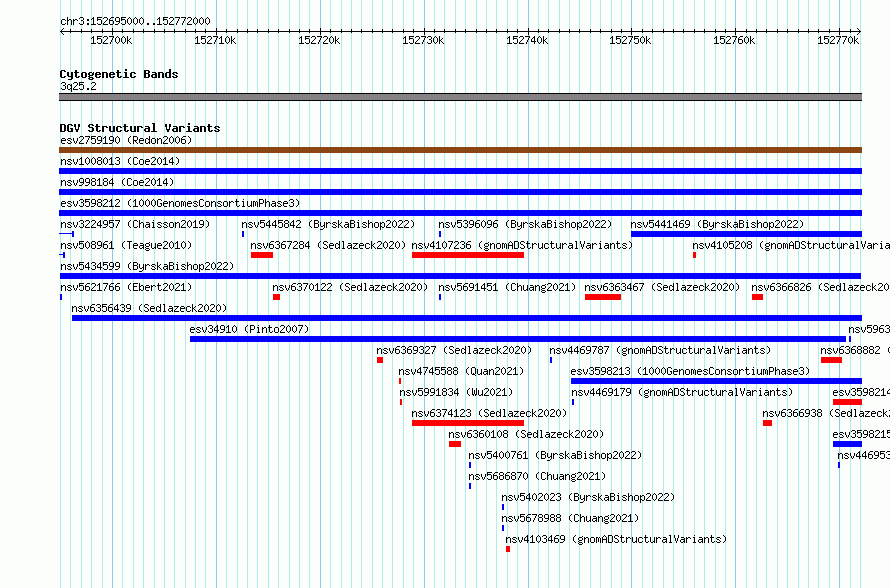
Task: Click the red bar under nsv6360108
Action: pos(455,444)
